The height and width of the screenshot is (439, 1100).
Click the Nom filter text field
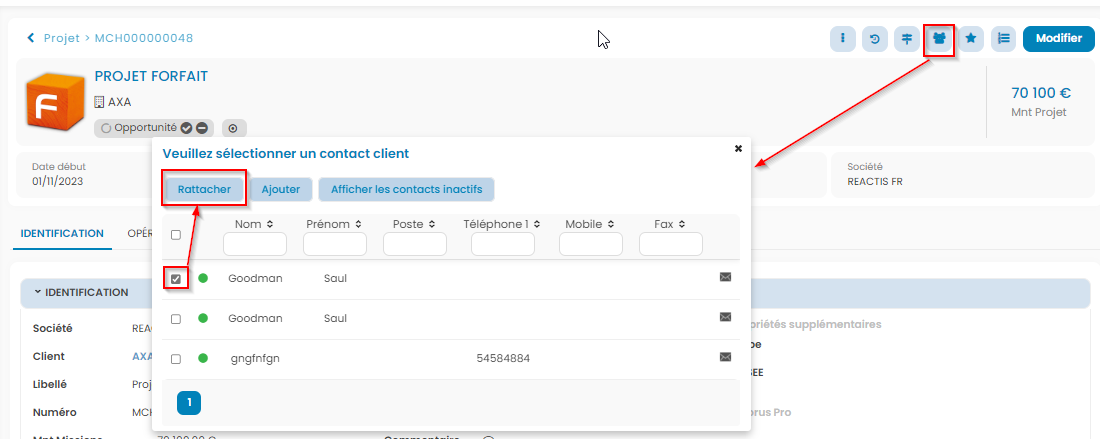click(x=254, y=244)
